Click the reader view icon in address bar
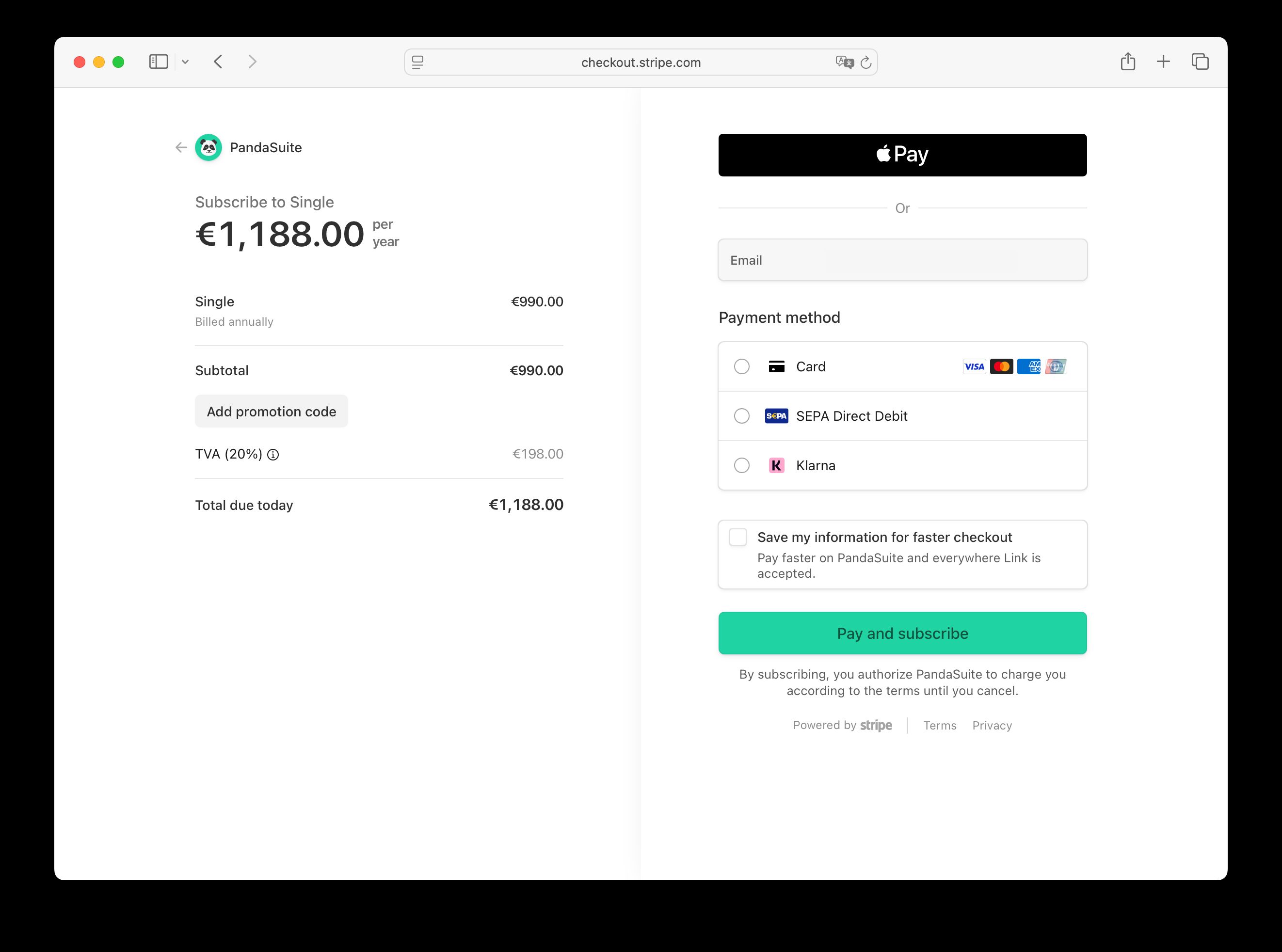 [417, 62]
